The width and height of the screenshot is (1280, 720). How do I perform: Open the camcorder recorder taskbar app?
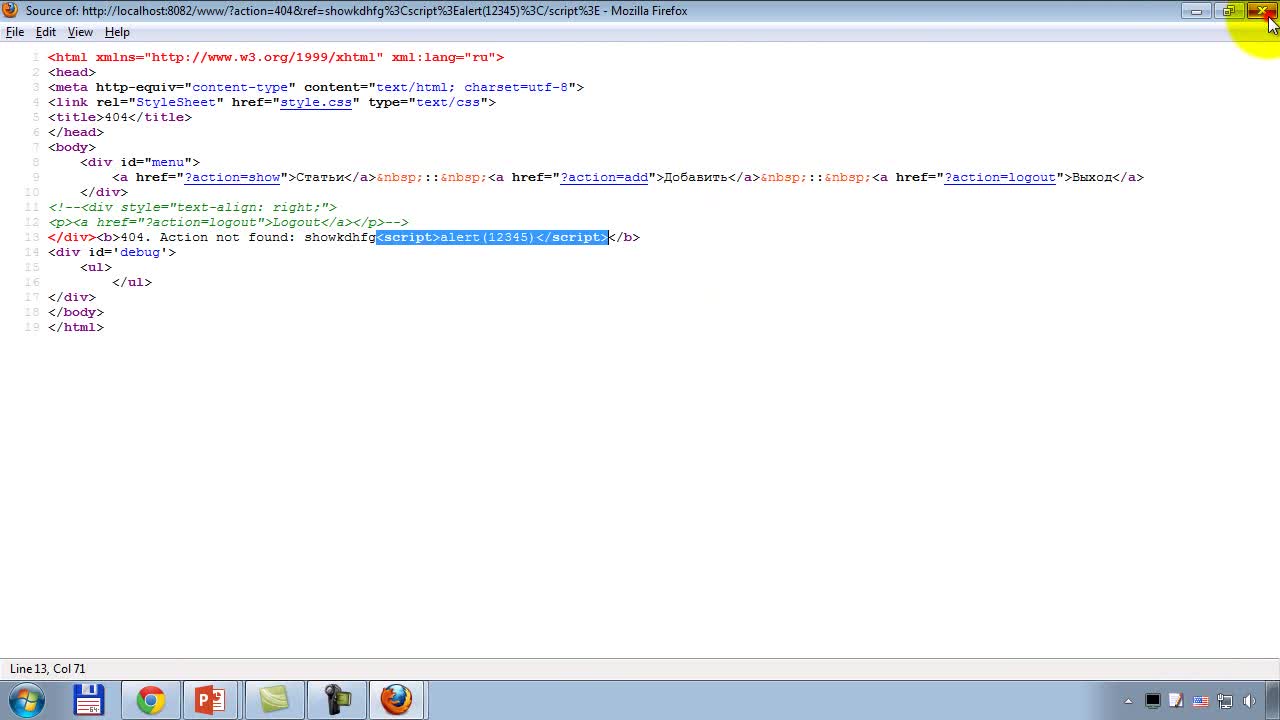pos(336,700)
